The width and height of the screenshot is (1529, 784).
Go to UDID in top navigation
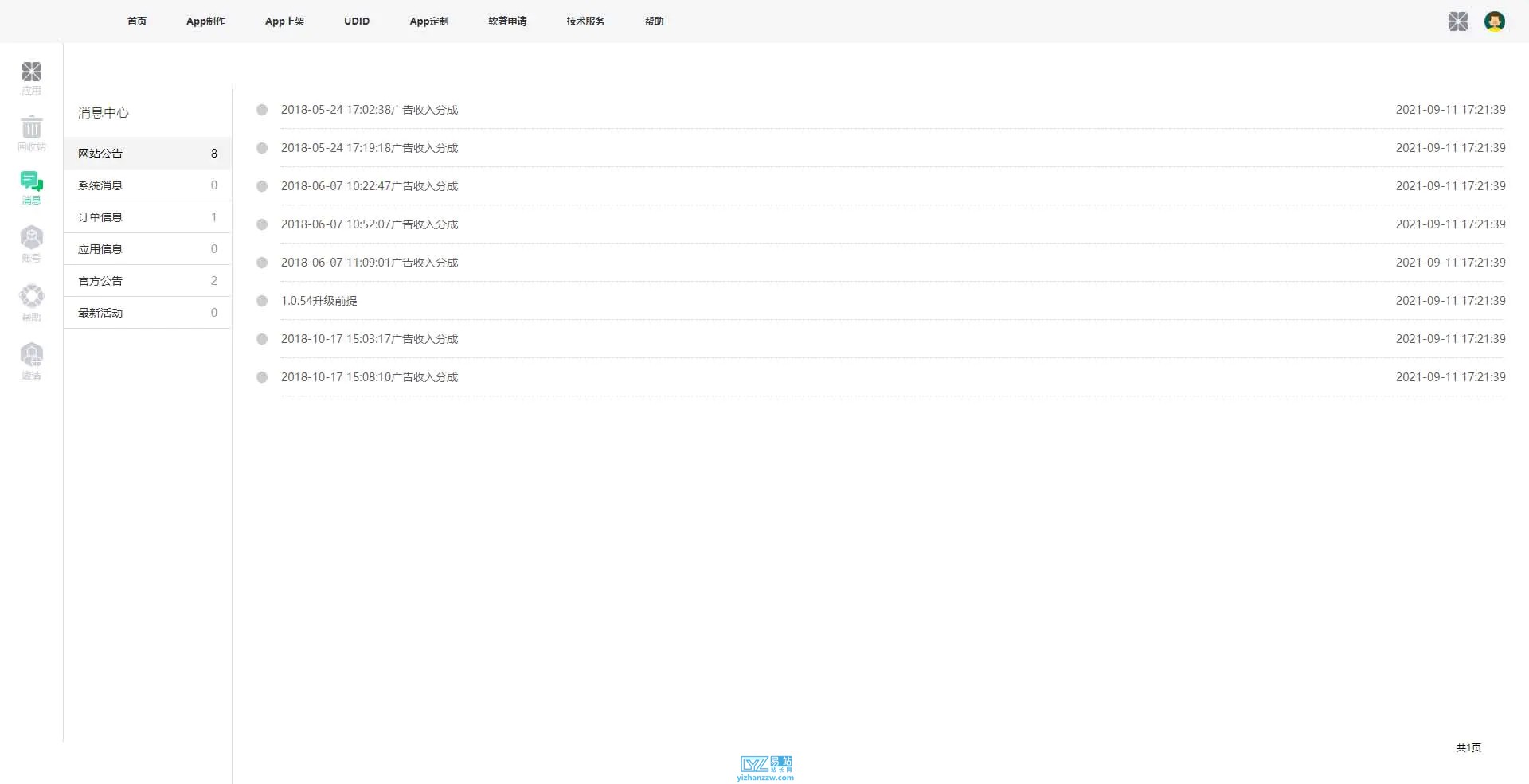(357, 21)
